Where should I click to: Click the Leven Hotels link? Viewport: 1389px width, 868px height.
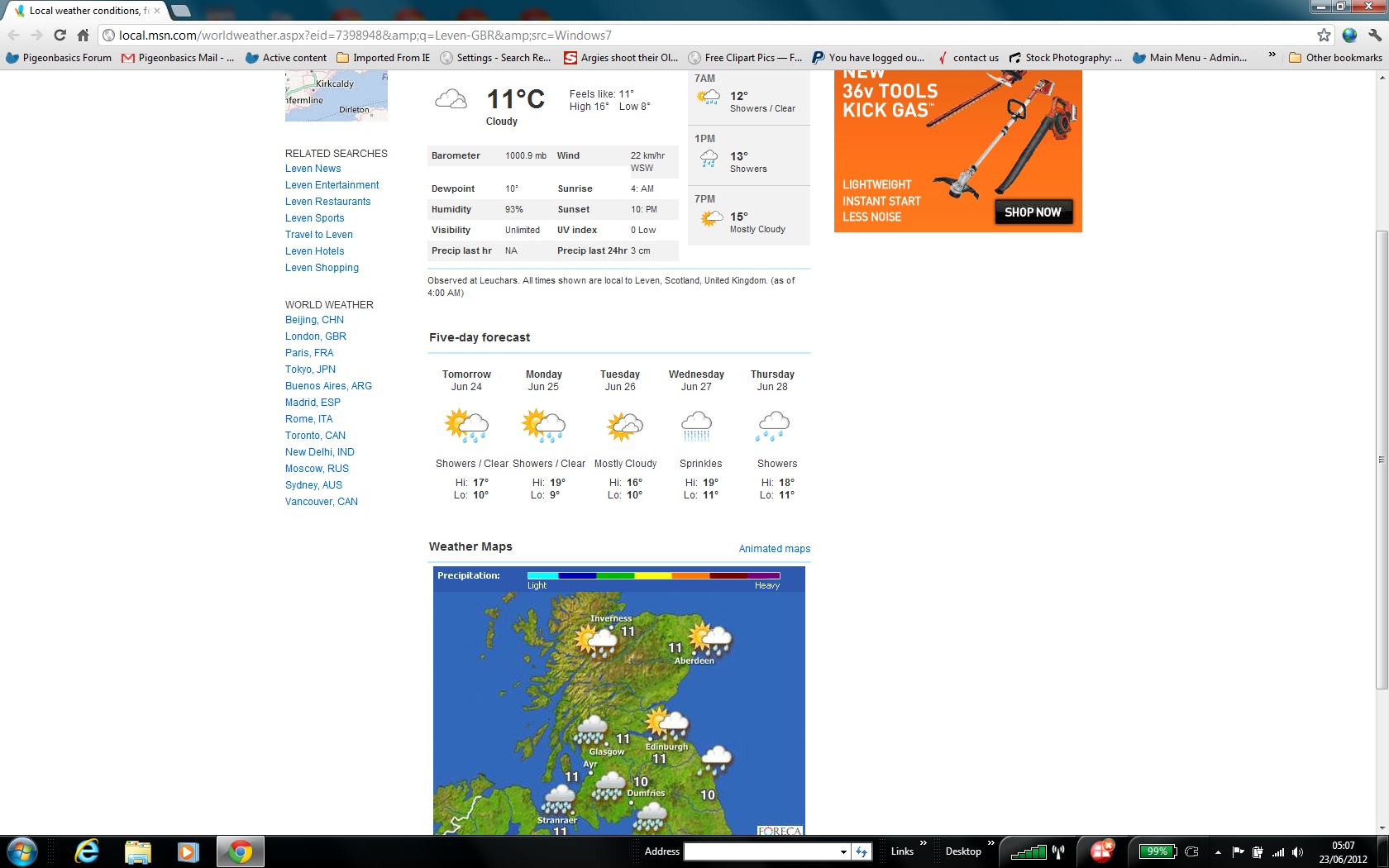point(314,251)
